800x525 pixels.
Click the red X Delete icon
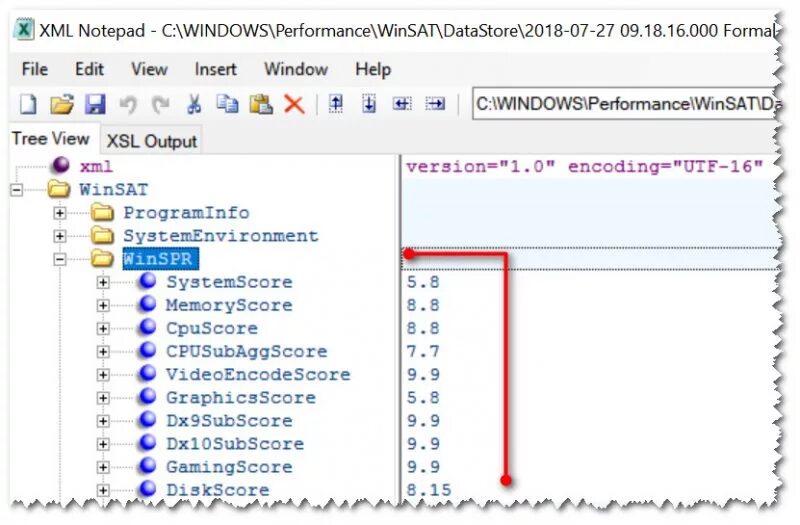coord(294,105)
